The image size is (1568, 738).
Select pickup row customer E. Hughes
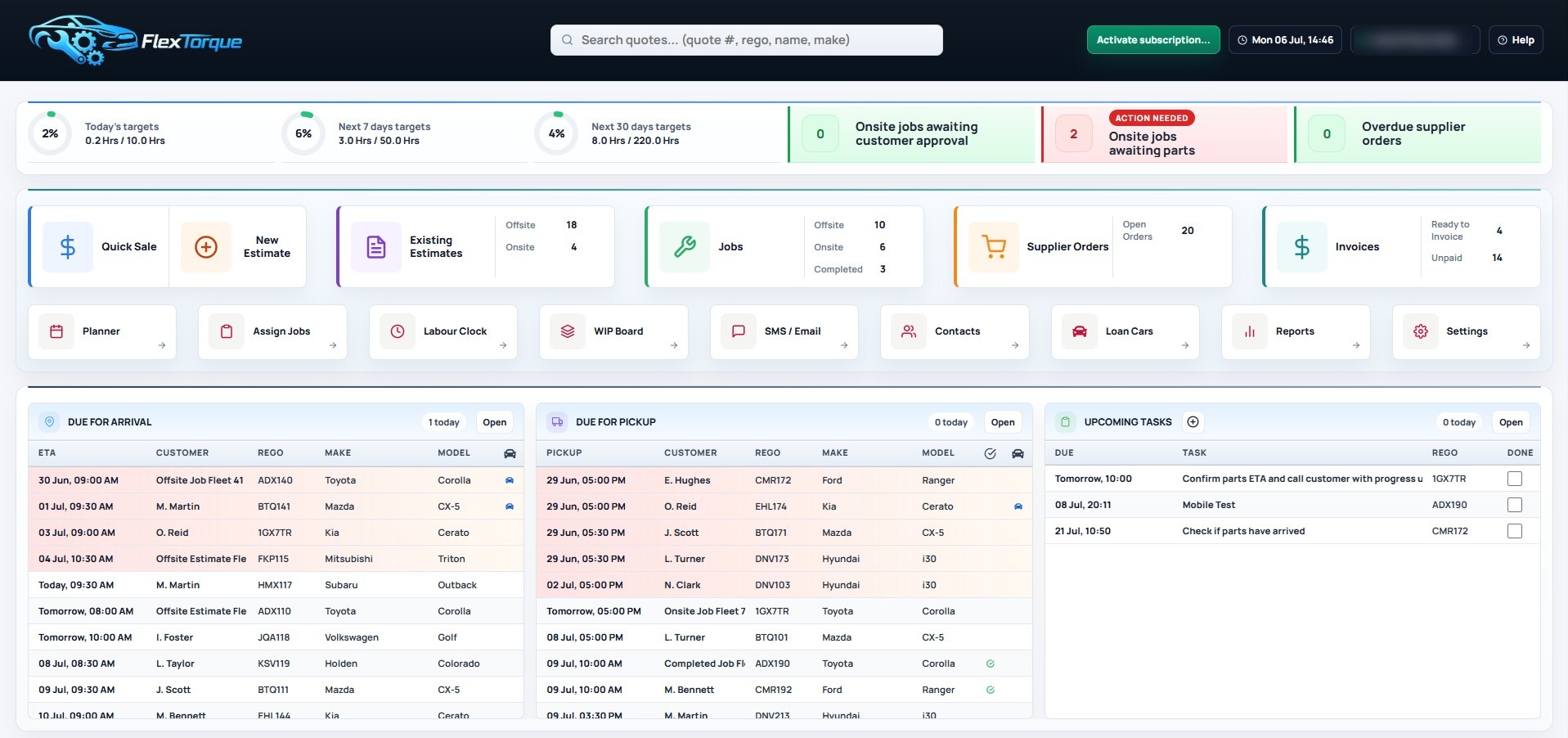687,480
